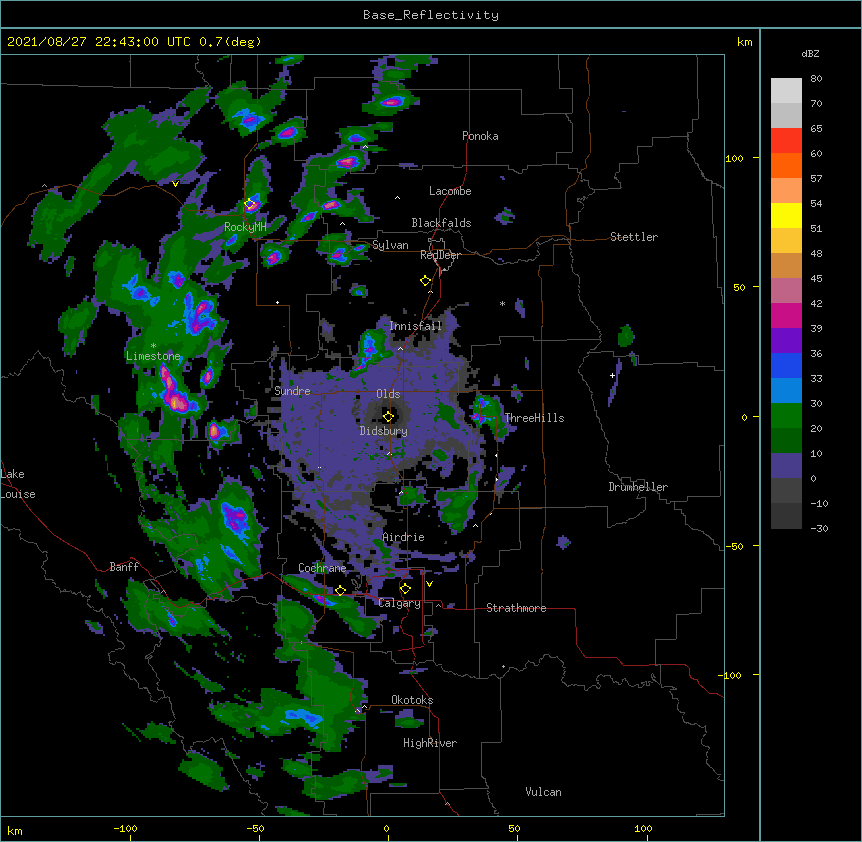Select the Cochrane map label
The height and width of the screenshot is (842, 862).
click(x=322, y=568)
